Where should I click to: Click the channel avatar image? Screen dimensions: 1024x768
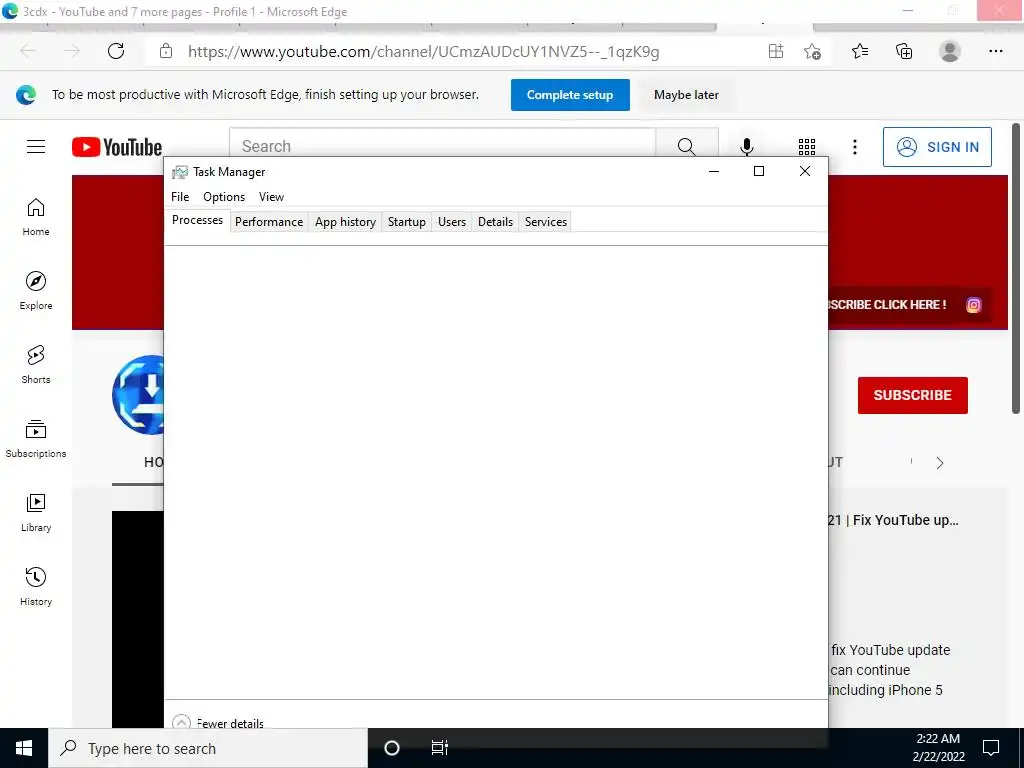pos(138,395)
